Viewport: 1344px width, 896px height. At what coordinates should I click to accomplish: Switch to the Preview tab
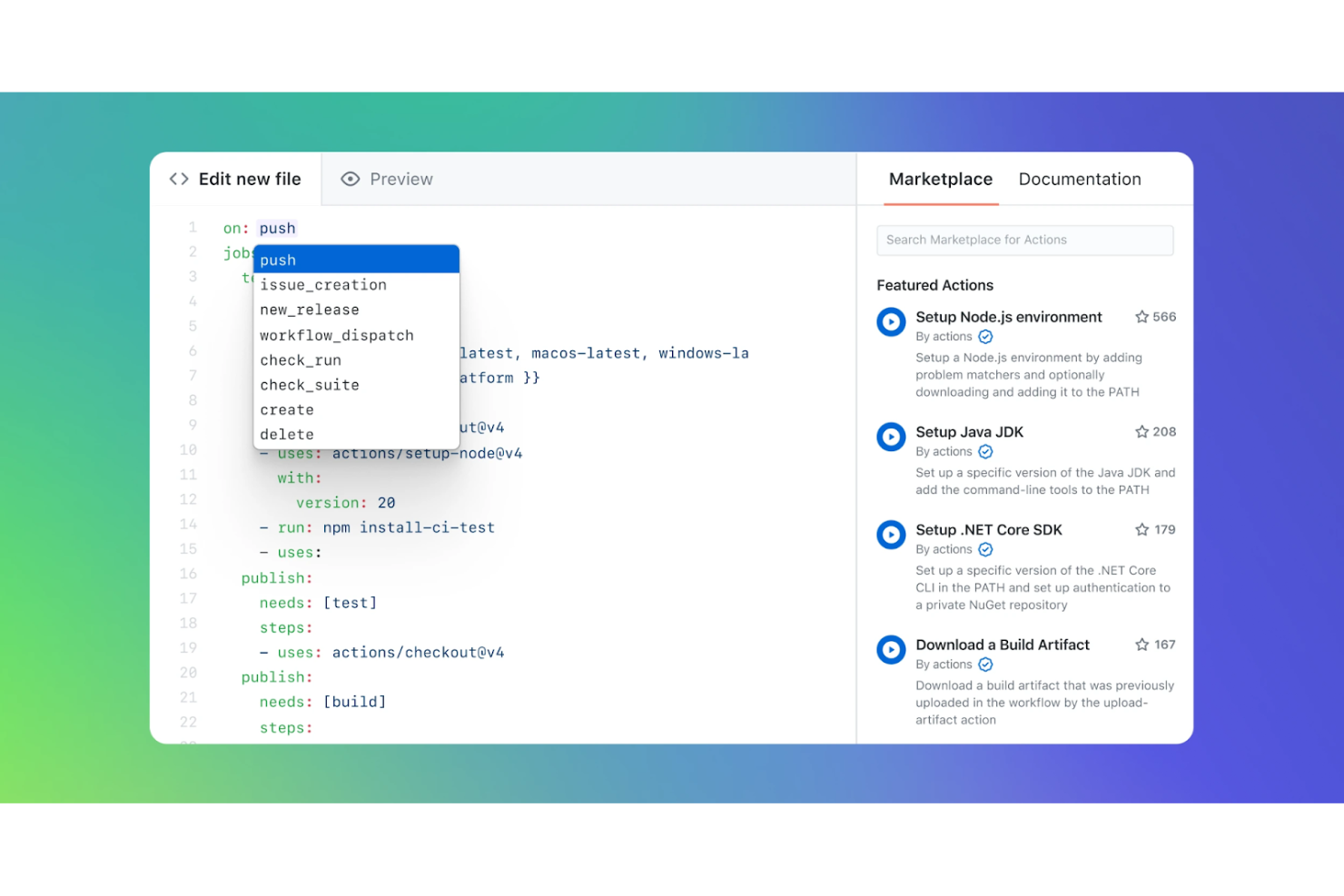[x=400, y=179]
